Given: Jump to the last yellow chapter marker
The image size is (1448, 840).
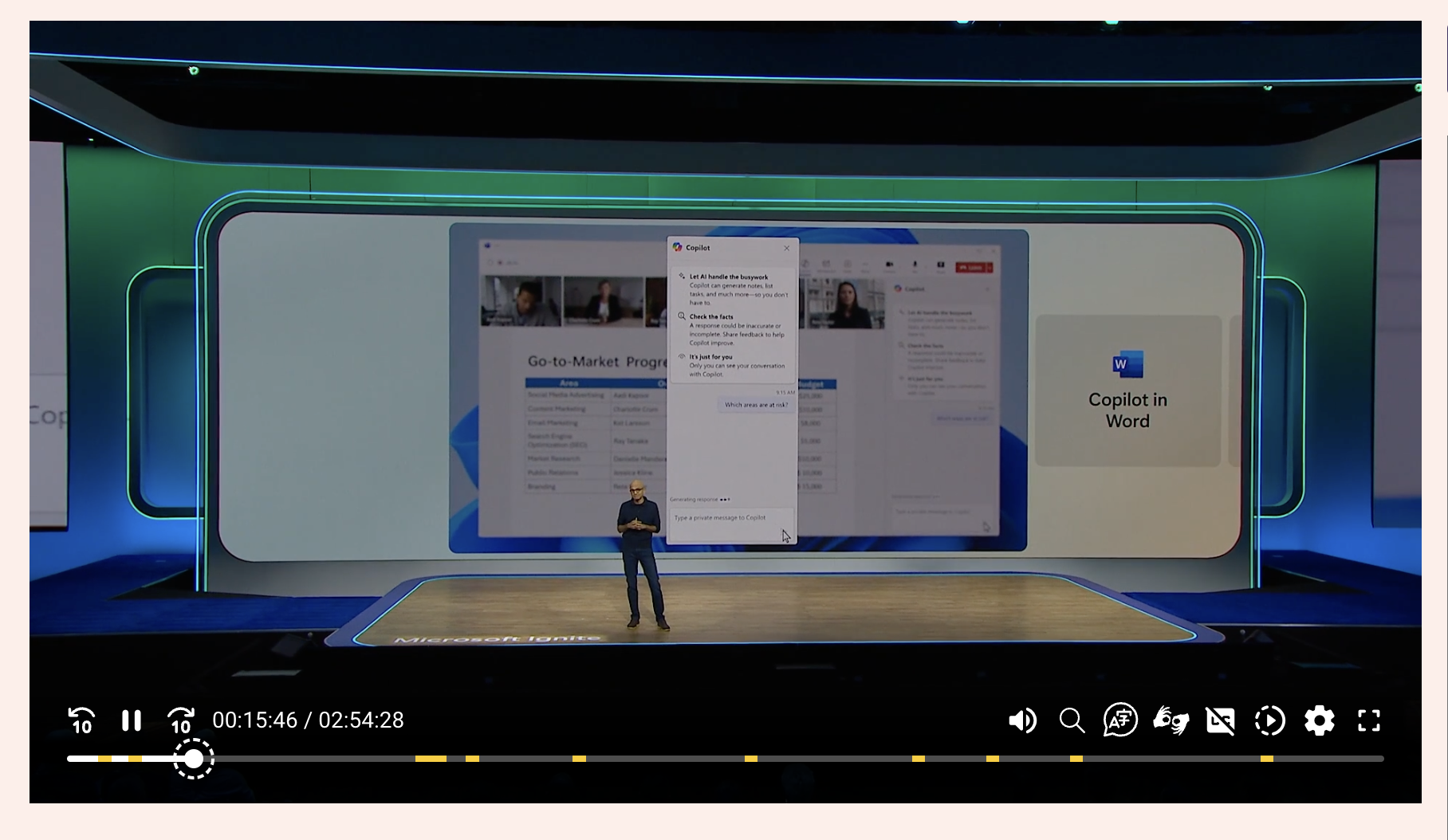Looking at the screenshot, I should [1267, 759].
